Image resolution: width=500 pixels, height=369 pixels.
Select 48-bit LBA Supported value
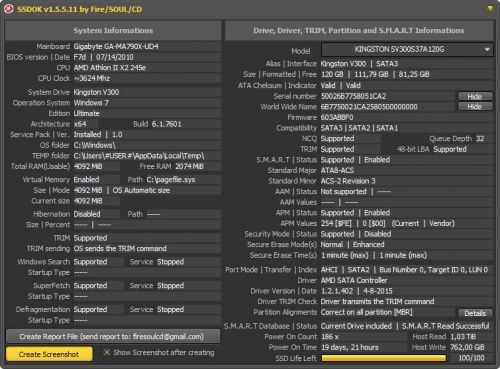pyautogui.click(x=450, y=149)
